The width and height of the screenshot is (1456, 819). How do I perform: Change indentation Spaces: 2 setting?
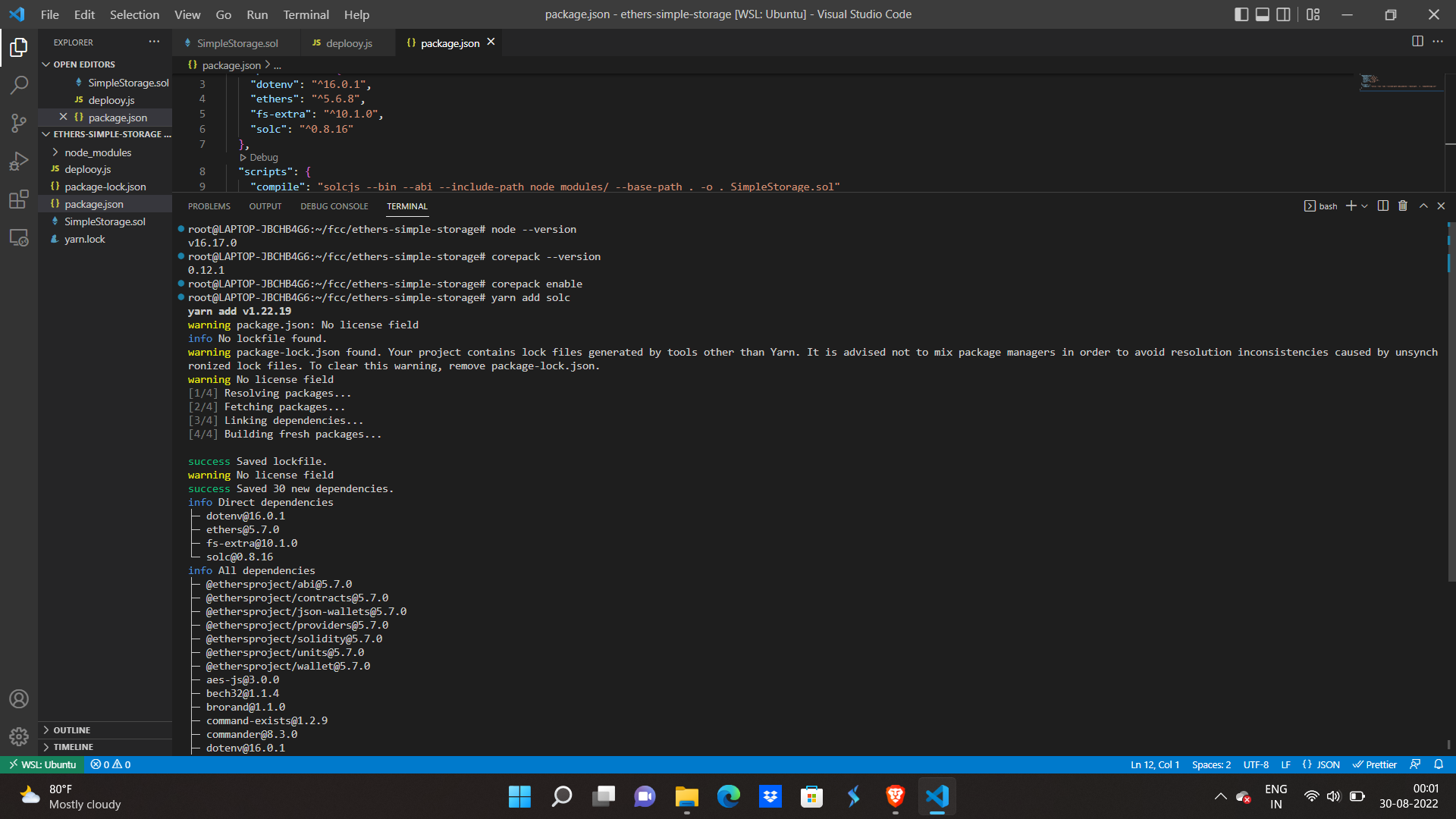(x=1211, y=764)
